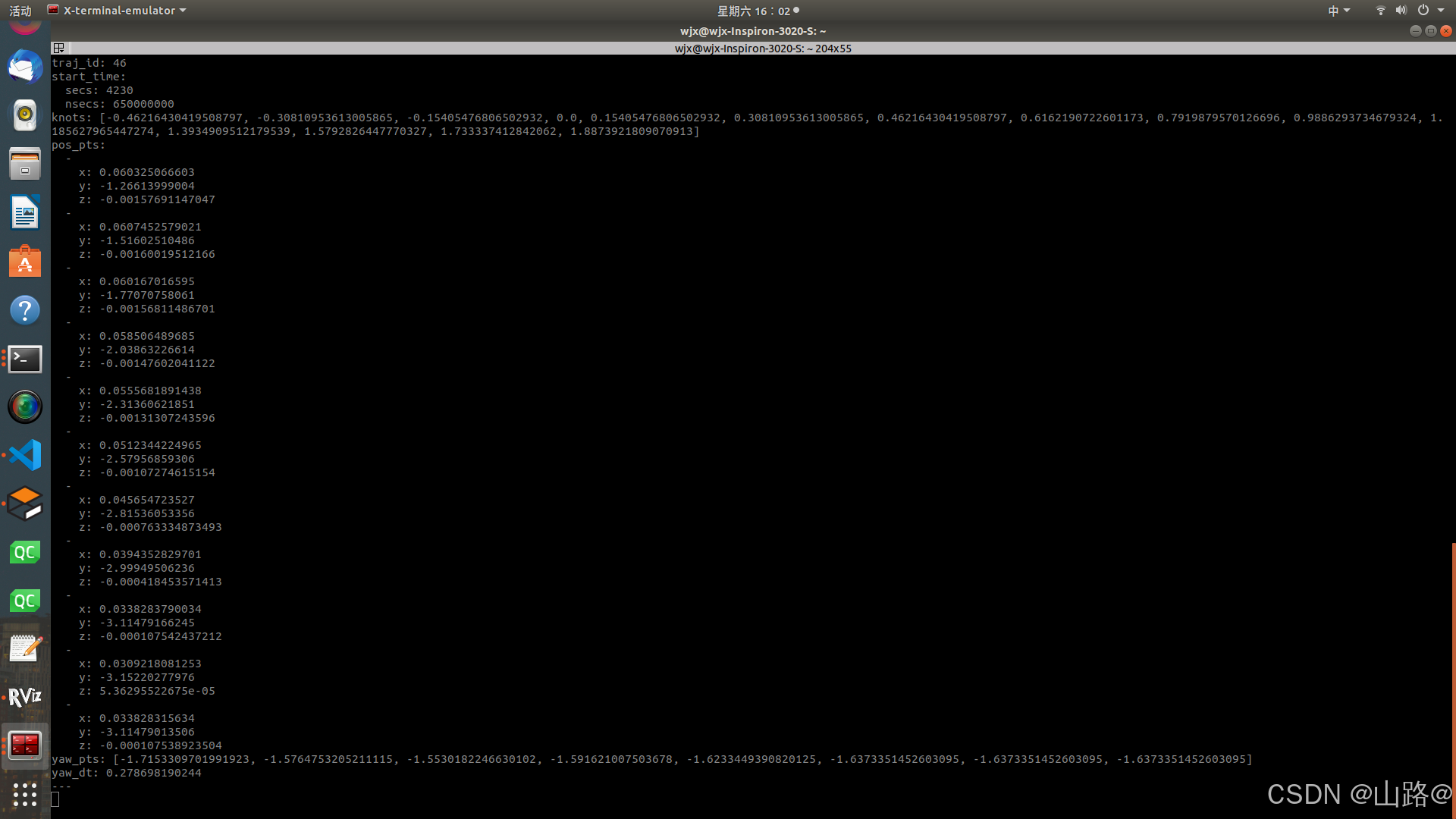Open the clock and calendar menu

click(x=757, y=11)
